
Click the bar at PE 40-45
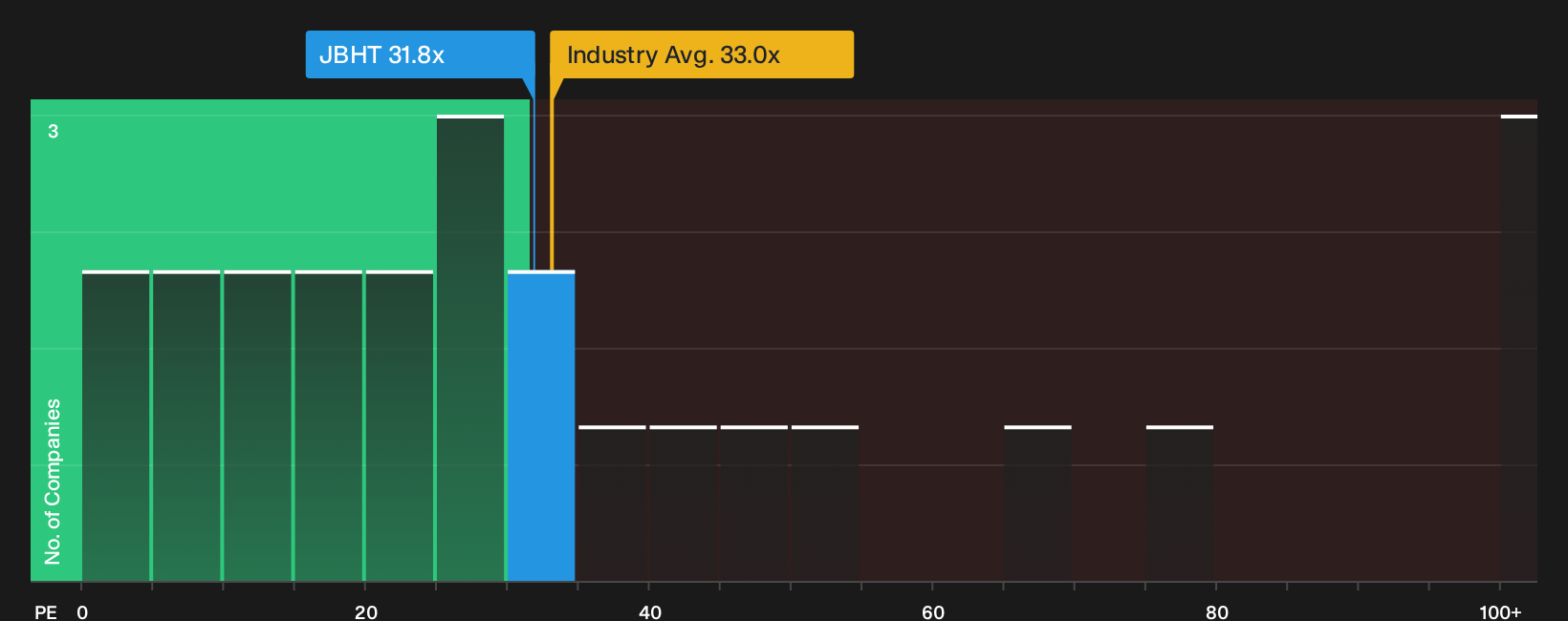pos(683,503)
